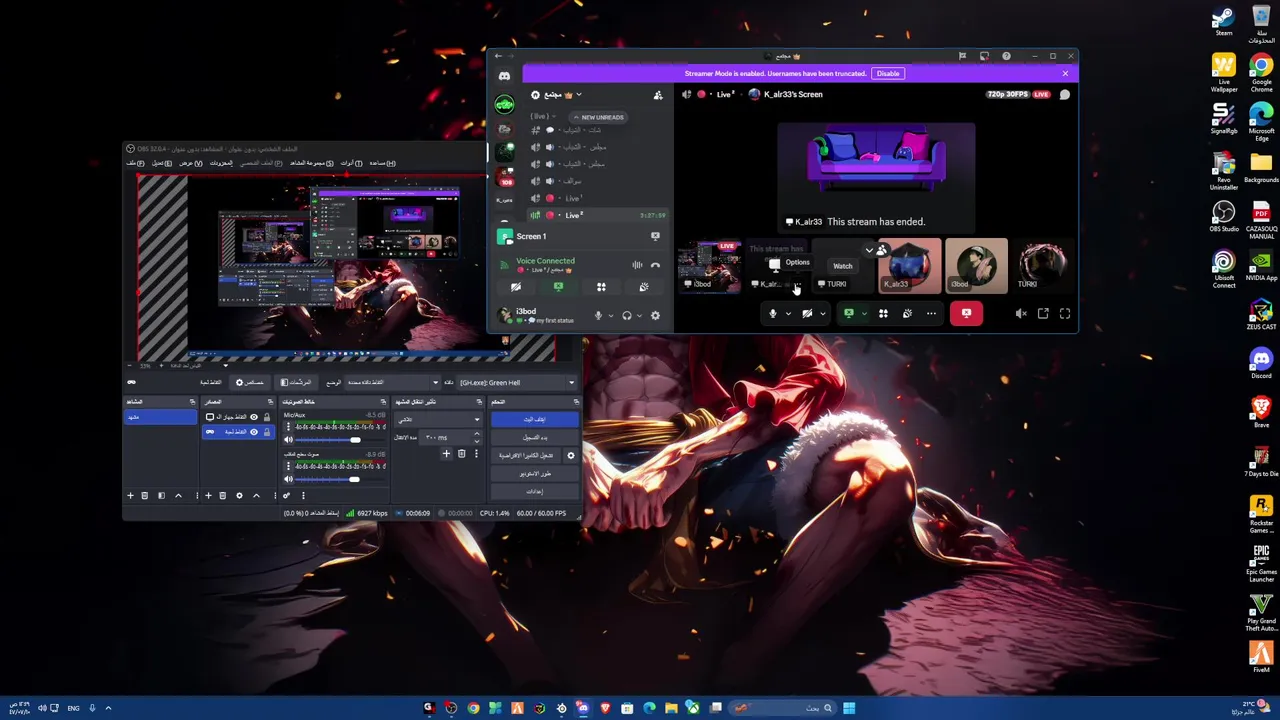Toggle camera in call control bar
This screenshot has width=1280, height=720.
point(807,314)
